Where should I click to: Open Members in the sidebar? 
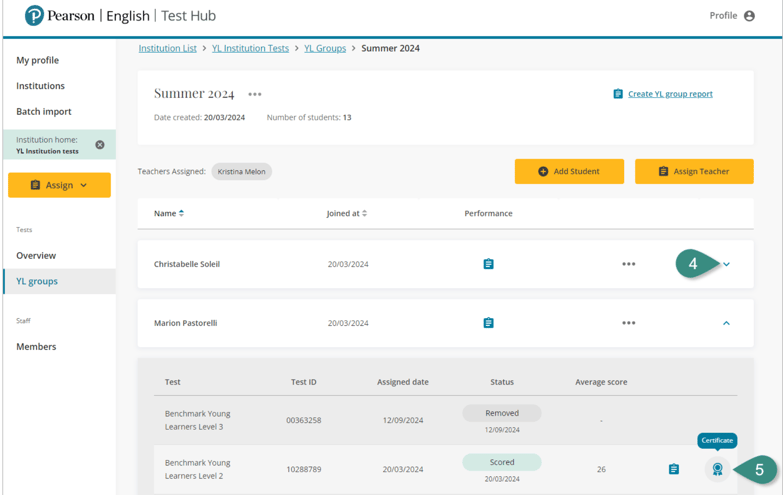click(36, 347)
